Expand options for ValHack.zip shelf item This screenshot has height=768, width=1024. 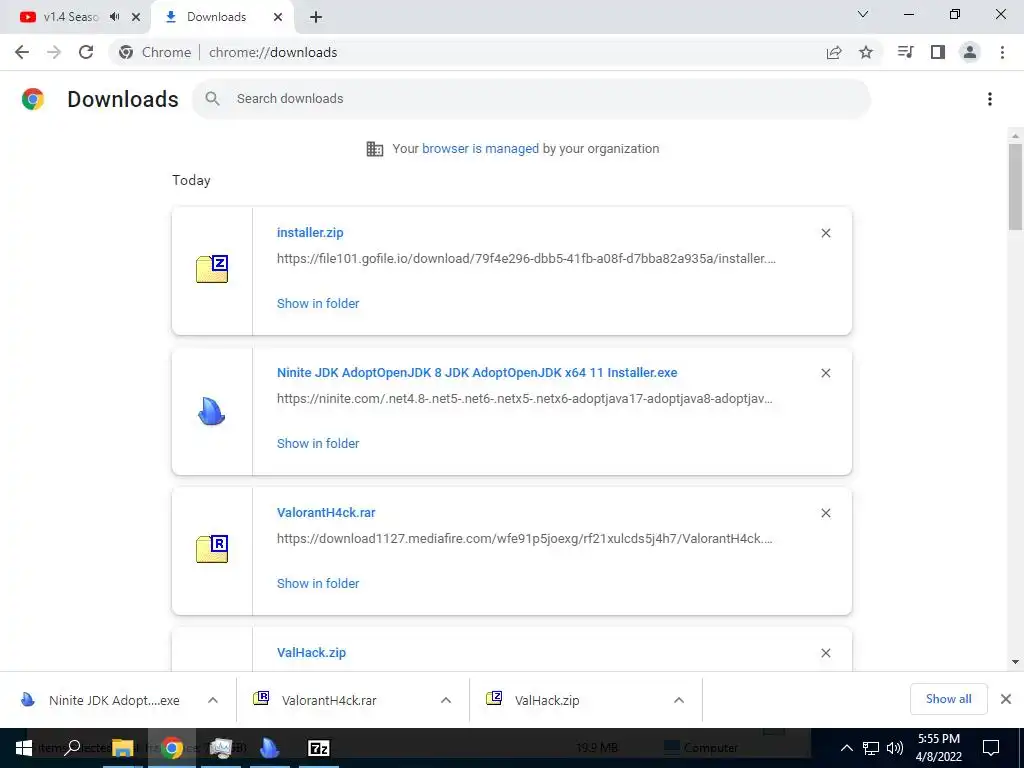679,700
